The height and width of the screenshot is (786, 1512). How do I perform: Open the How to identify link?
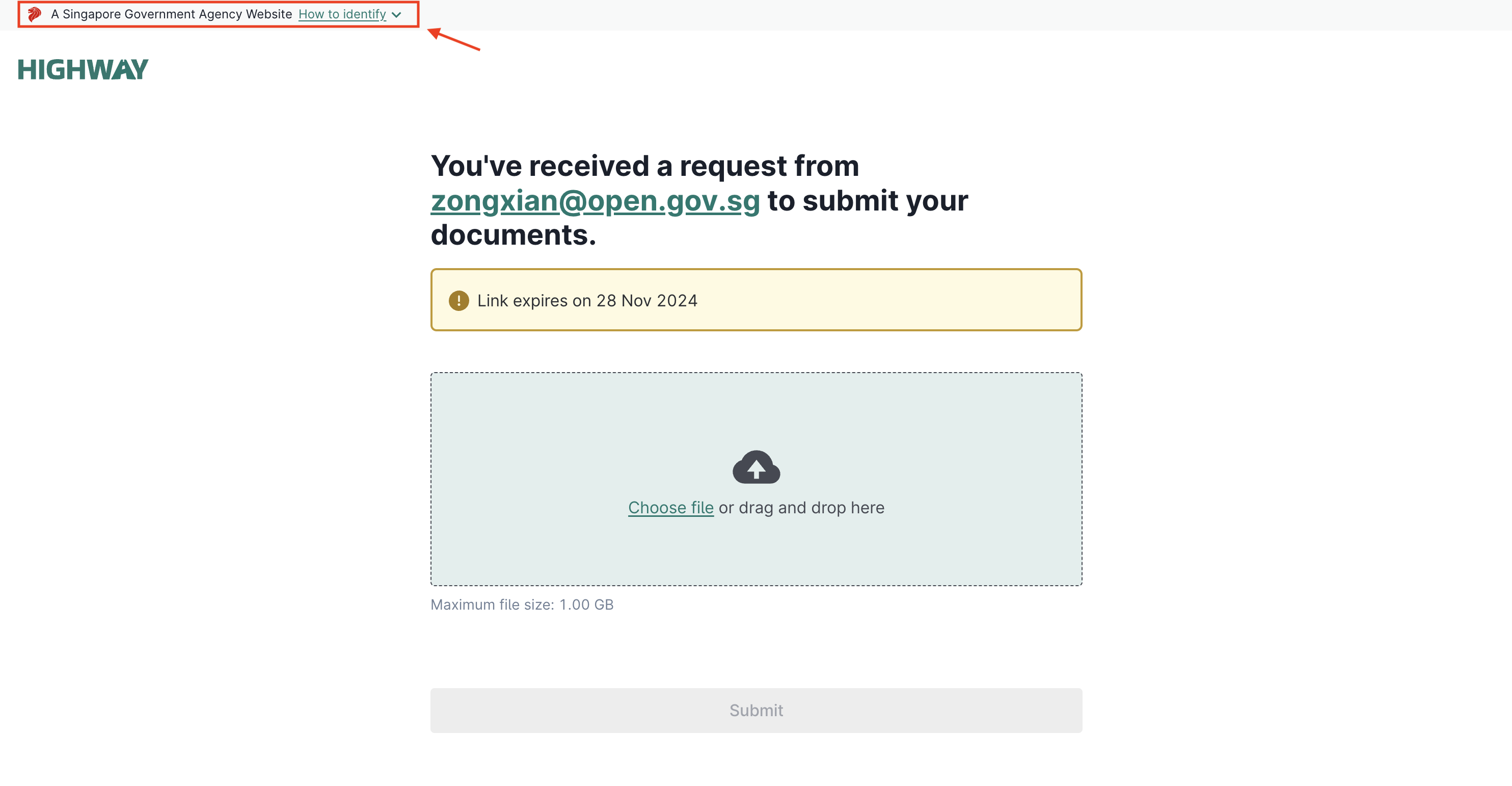(342, 14)
